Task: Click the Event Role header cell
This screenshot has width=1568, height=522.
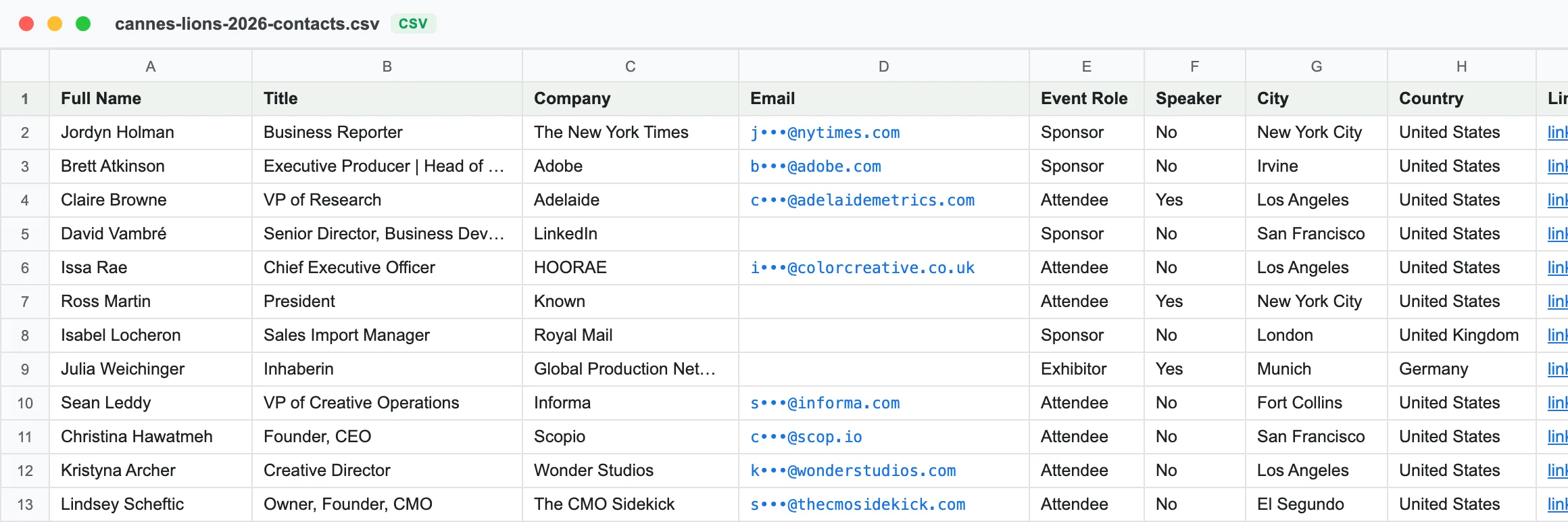Action: [x=1087, y=99]
